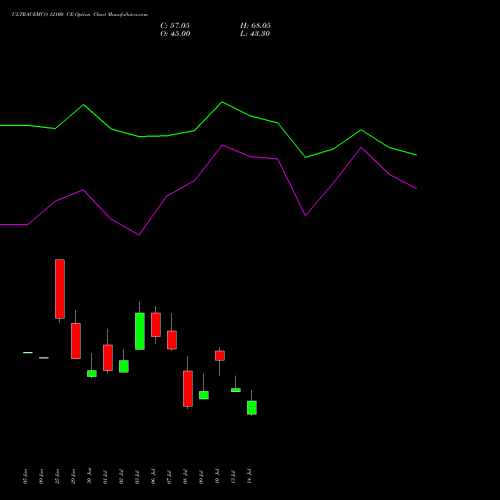Image resolution: width=500 pixels, height=500 pixels.
Task: Select the red candlestick for 29 Jun
Action: (76, 341)
